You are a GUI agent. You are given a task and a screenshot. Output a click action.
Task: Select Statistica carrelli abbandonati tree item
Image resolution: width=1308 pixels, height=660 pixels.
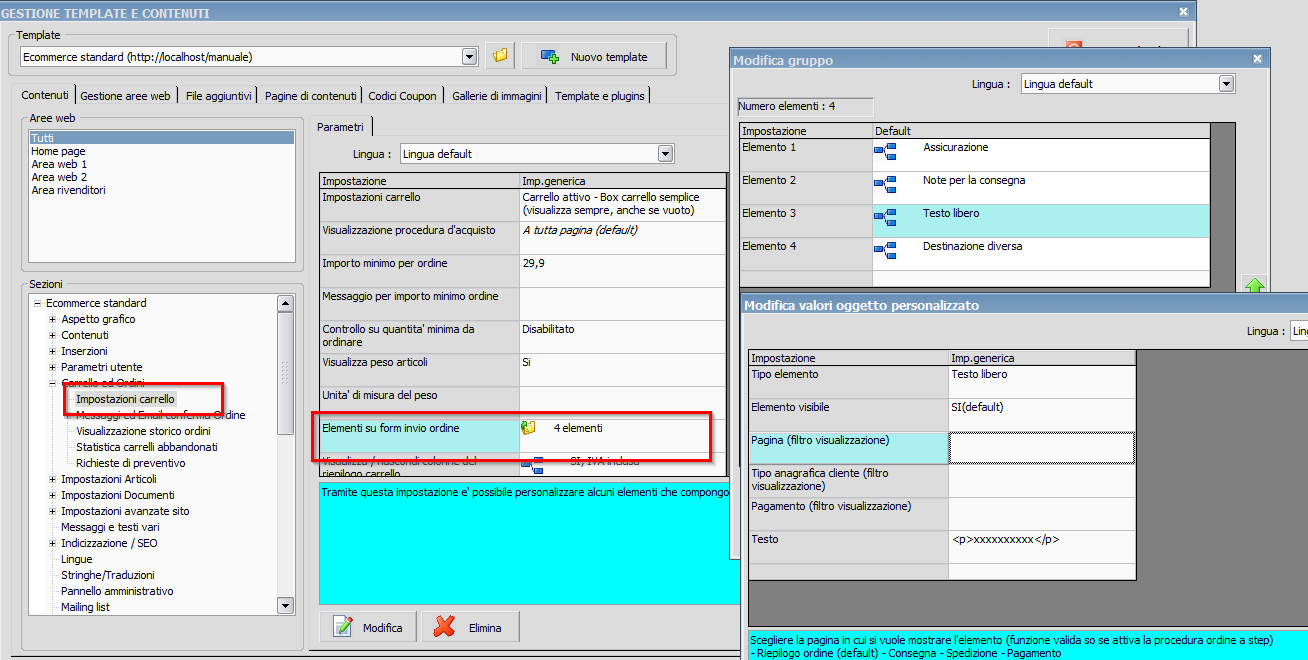pyautogui.click(x=147, y=447)
